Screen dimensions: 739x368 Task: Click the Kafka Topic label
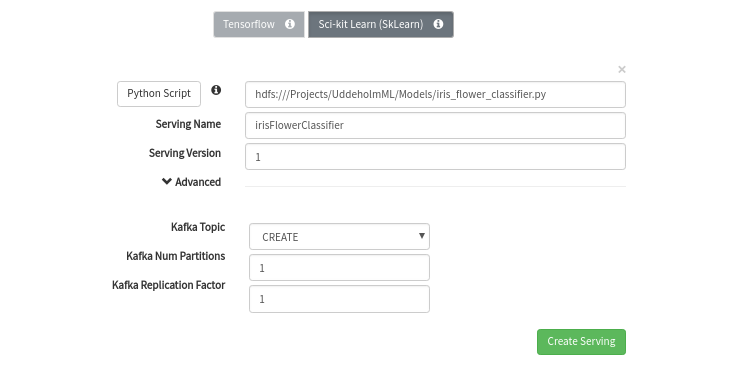coord(198,228)
